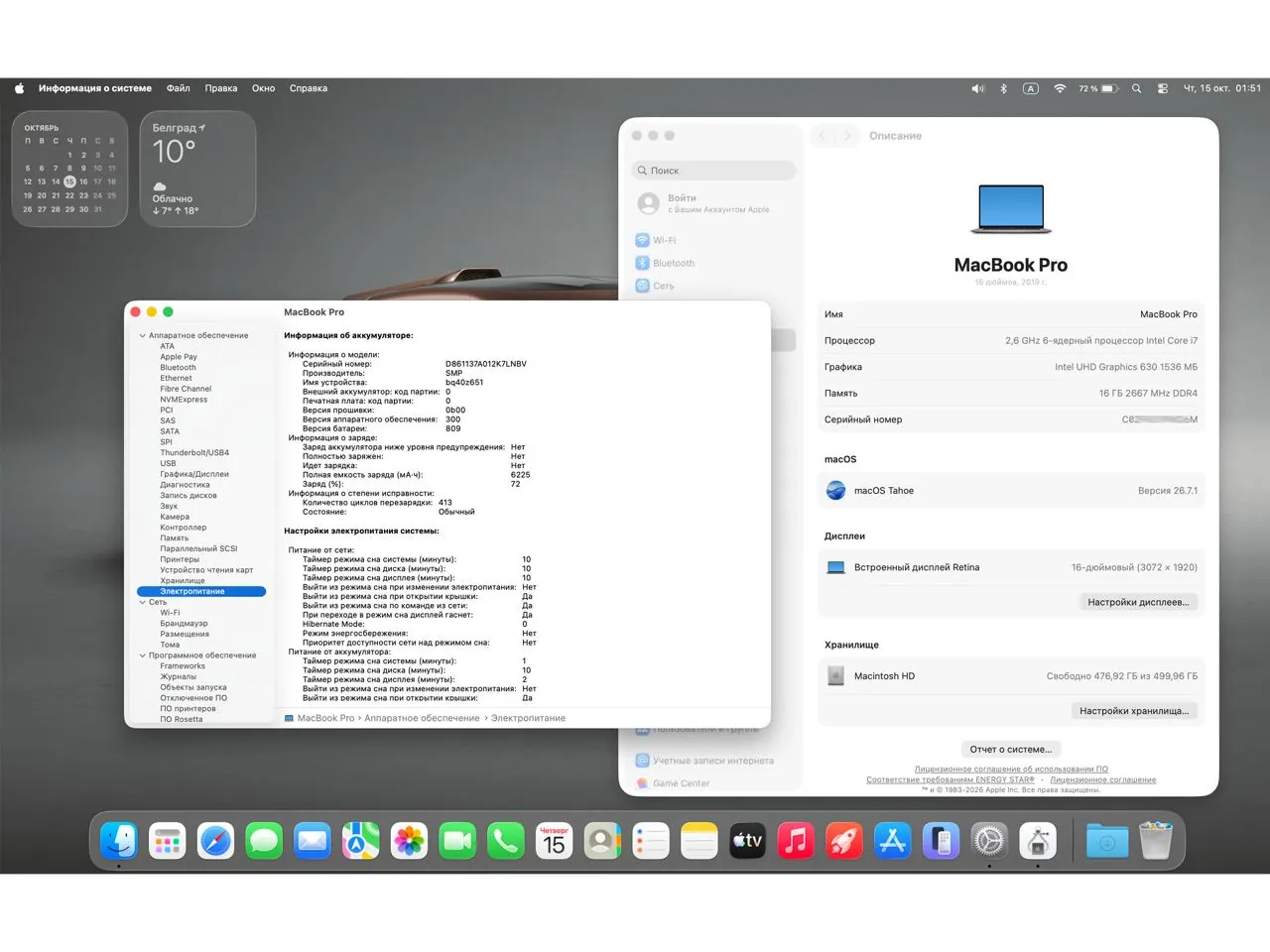Click Настройки дисплеев… button
1270x952 pixels.
click(x=1138, y=602)
